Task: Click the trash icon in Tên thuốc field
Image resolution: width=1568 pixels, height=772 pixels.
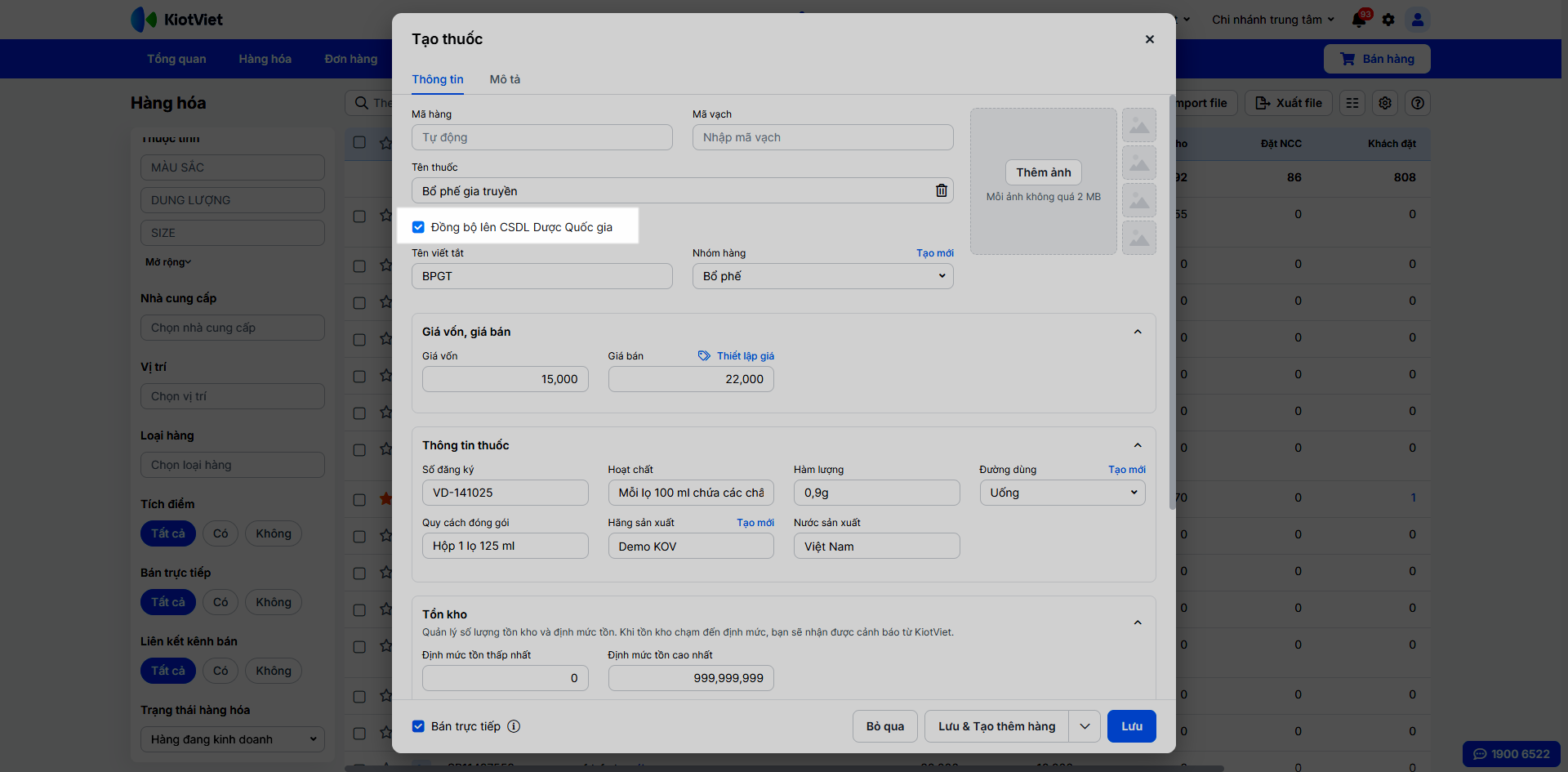Action: click(941, 190)
